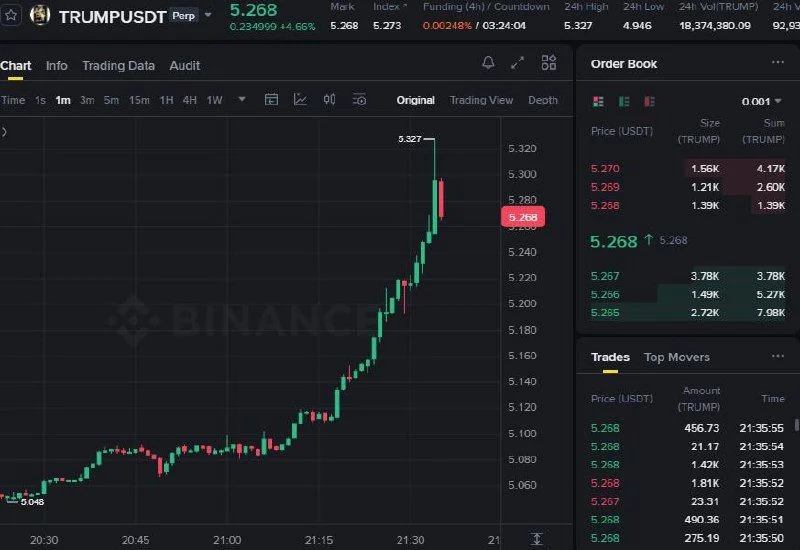Click the 24h High value 5.327
Viewport: 800px width, 550px height.
pos(578,25)
